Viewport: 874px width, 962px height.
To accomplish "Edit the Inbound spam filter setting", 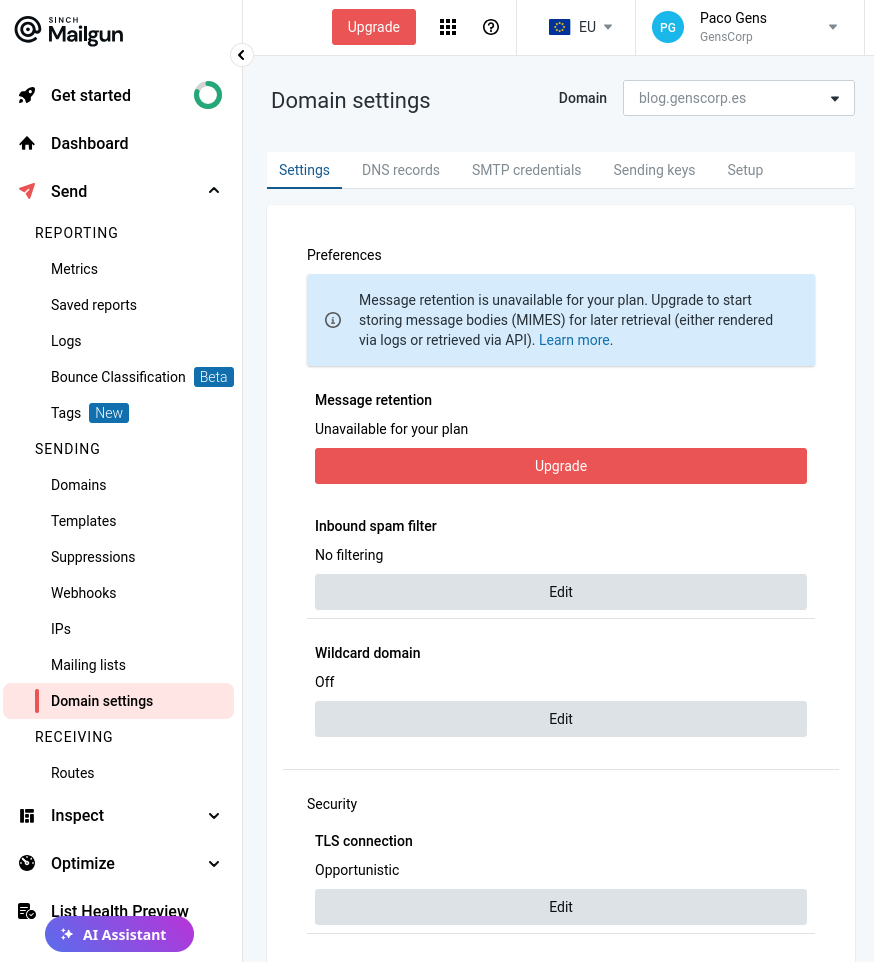I will click(560, 592).
